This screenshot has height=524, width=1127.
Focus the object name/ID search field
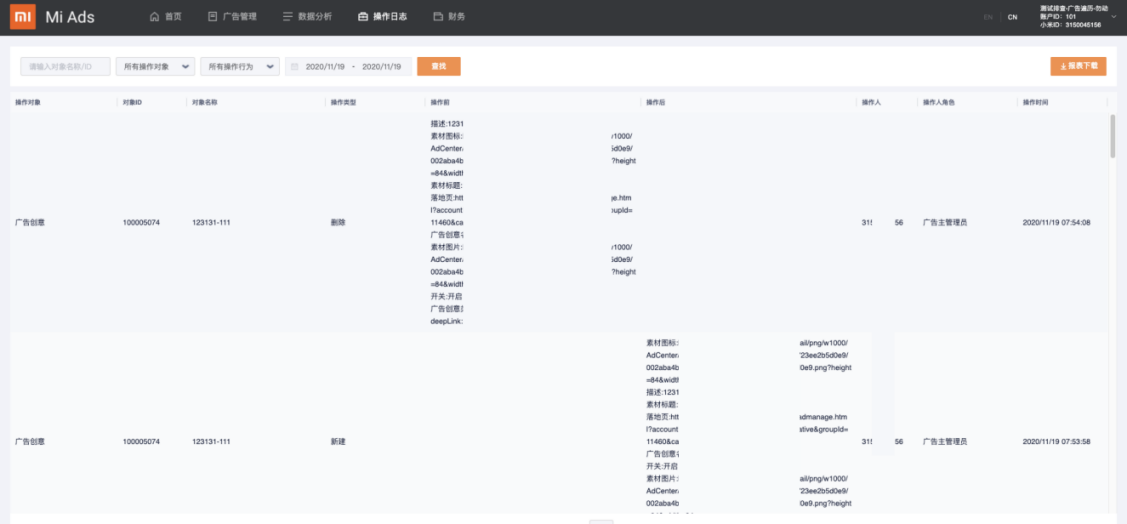tap(65, 67)
